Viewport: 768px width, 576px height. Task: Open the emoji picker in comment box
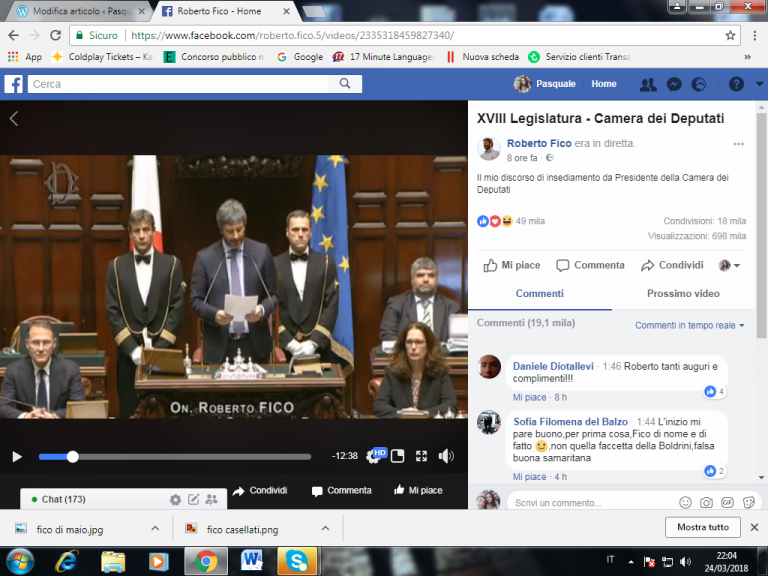685,502
